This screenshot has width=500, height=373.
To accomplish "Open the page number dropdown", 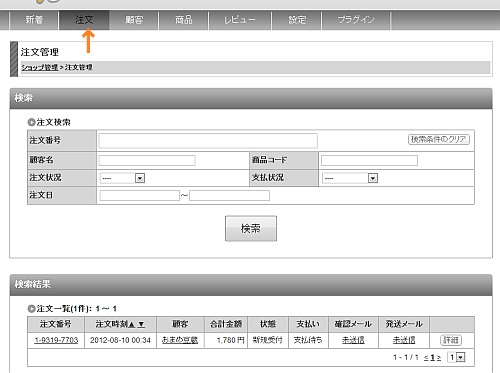I will 456,357.
